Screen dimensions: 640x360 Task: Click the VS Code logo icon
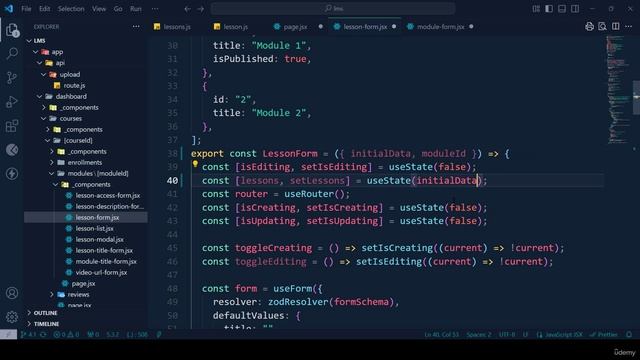click(x=9, y=9)
